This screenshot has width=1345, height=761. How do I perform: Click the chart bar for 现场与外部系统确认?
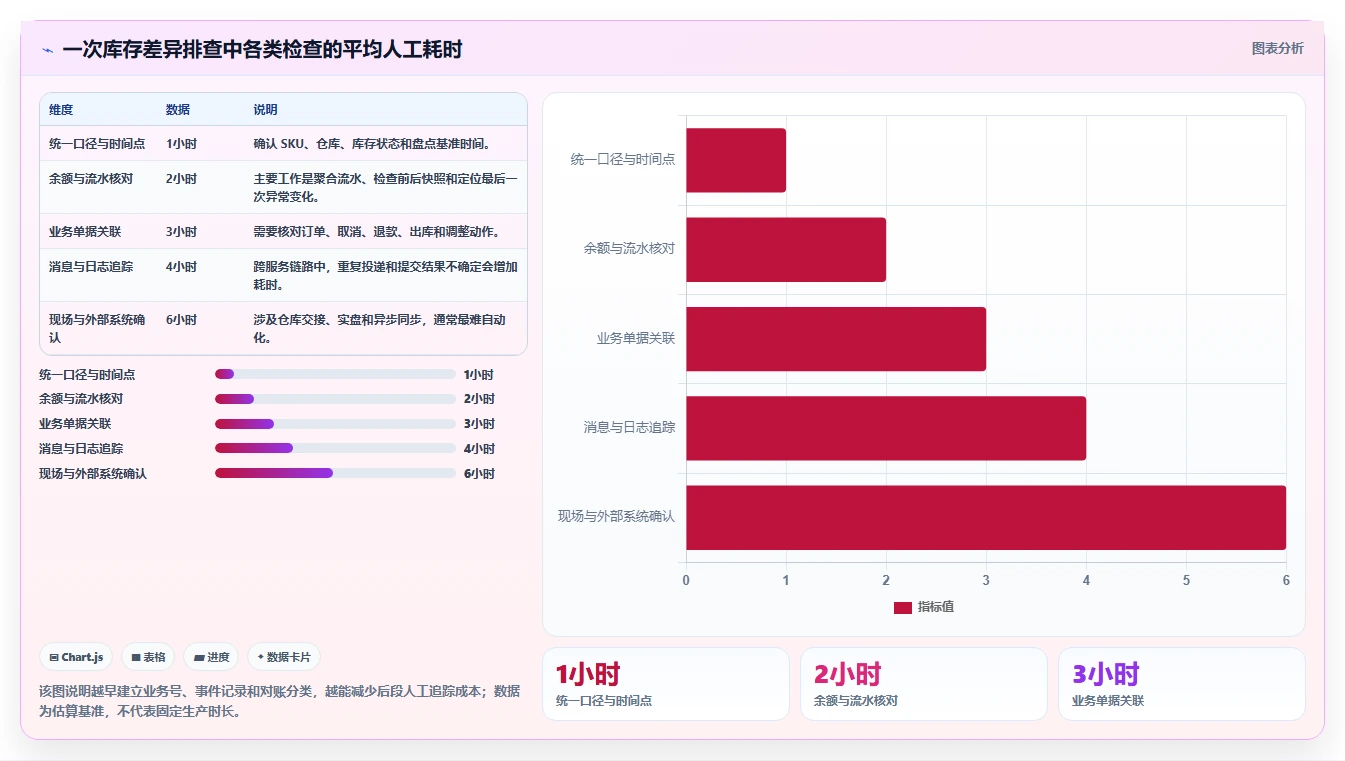[986, 517]
